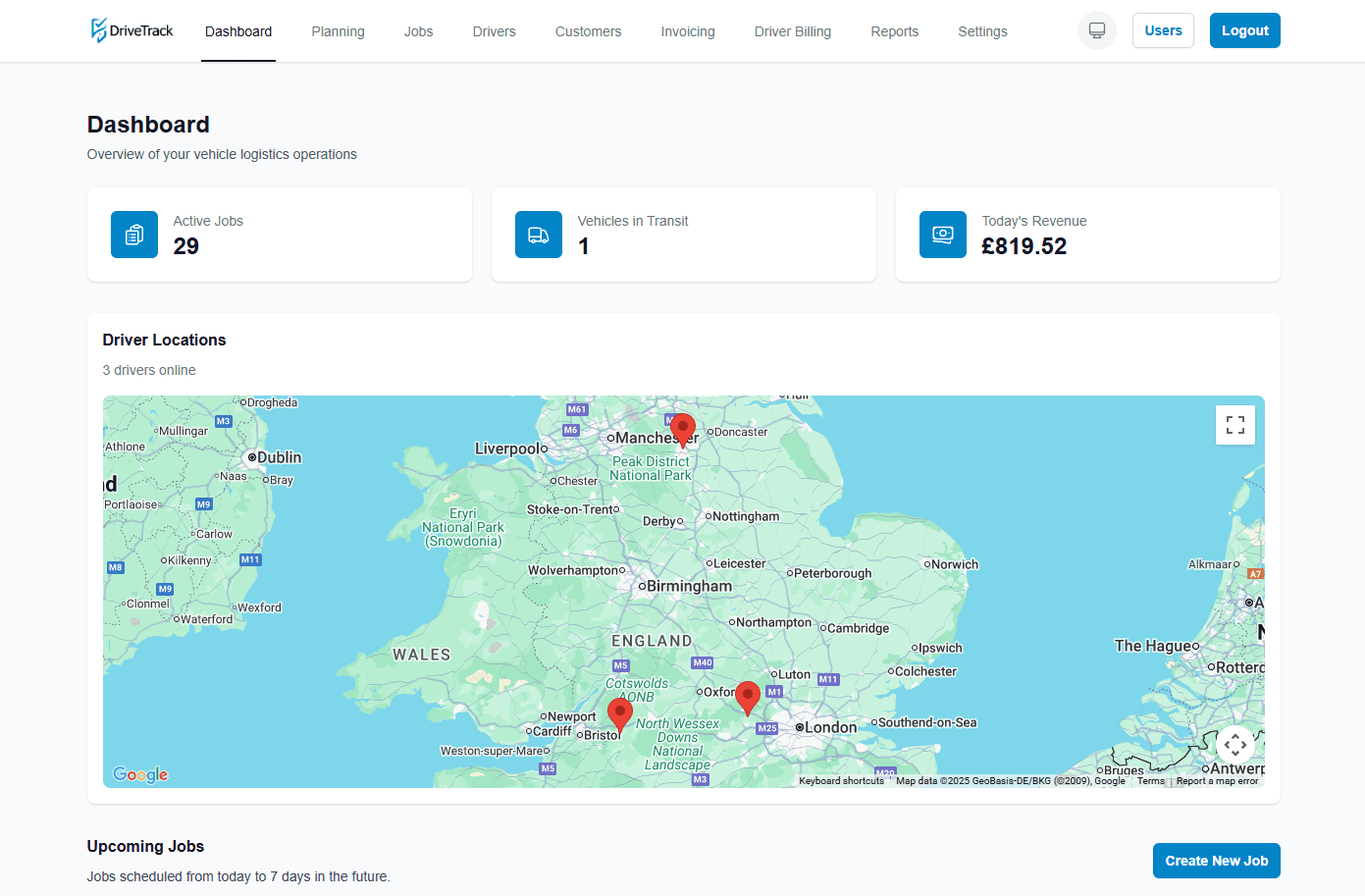Click the Norwich label on the map
Screen dimensions: 1365x896
[955, 564]
